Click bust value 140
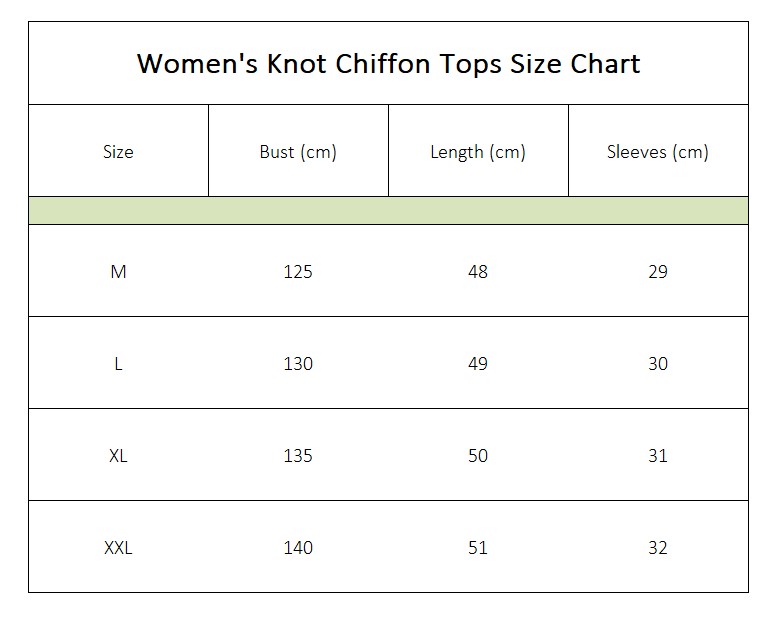Screen dimensions: 779x622 click(298, 547)
